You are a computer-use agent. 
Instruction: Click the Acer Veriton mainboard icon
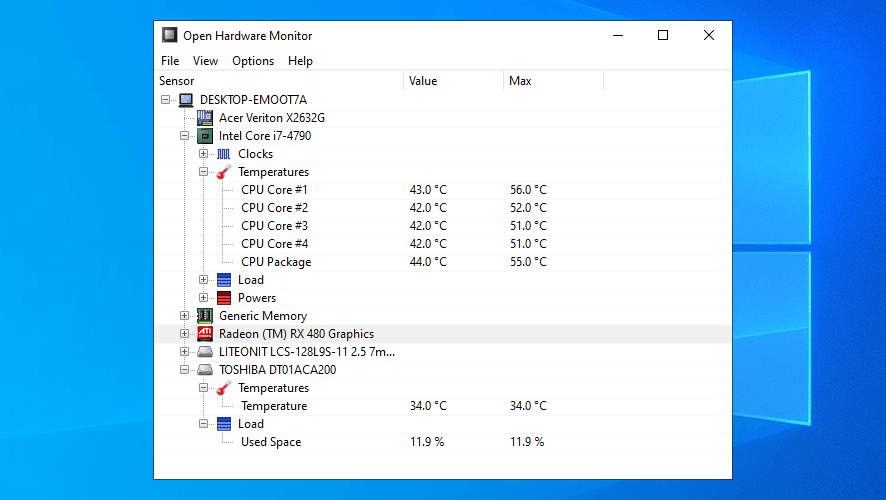click(205, 118)
